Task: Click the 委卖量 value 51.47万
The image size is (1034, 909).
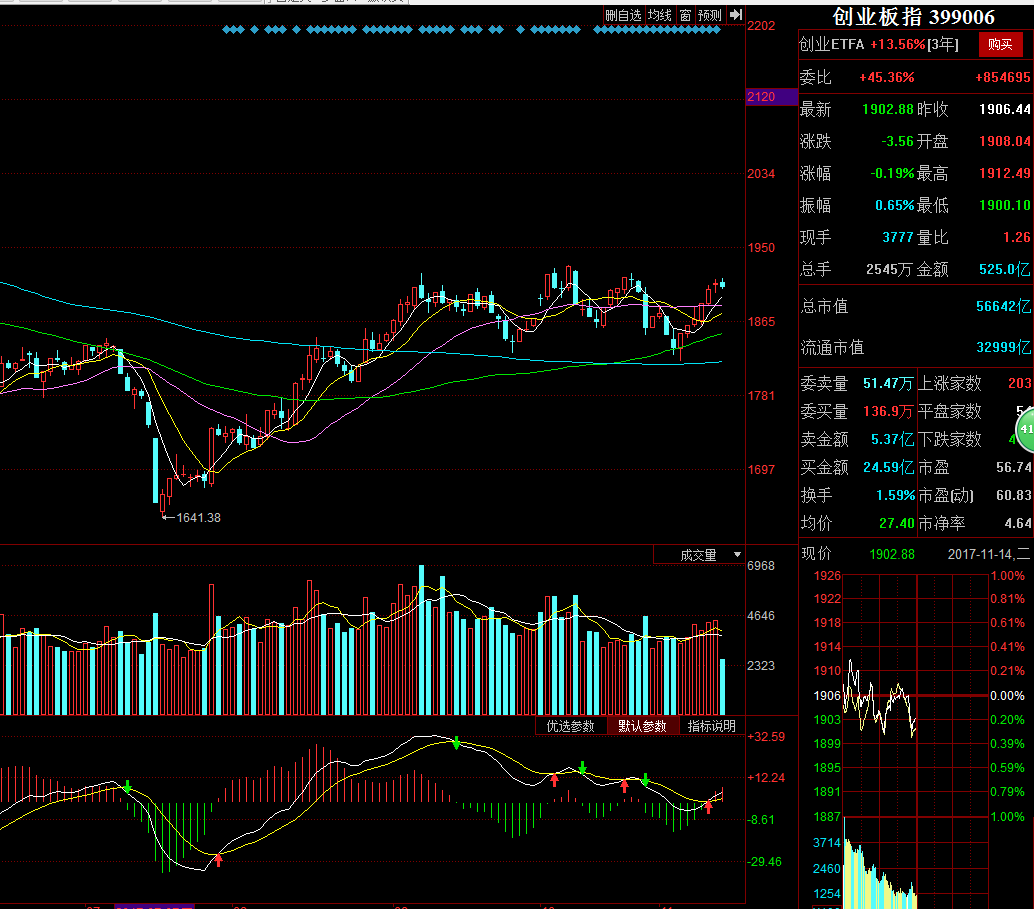Action: [x=888, y=383]
